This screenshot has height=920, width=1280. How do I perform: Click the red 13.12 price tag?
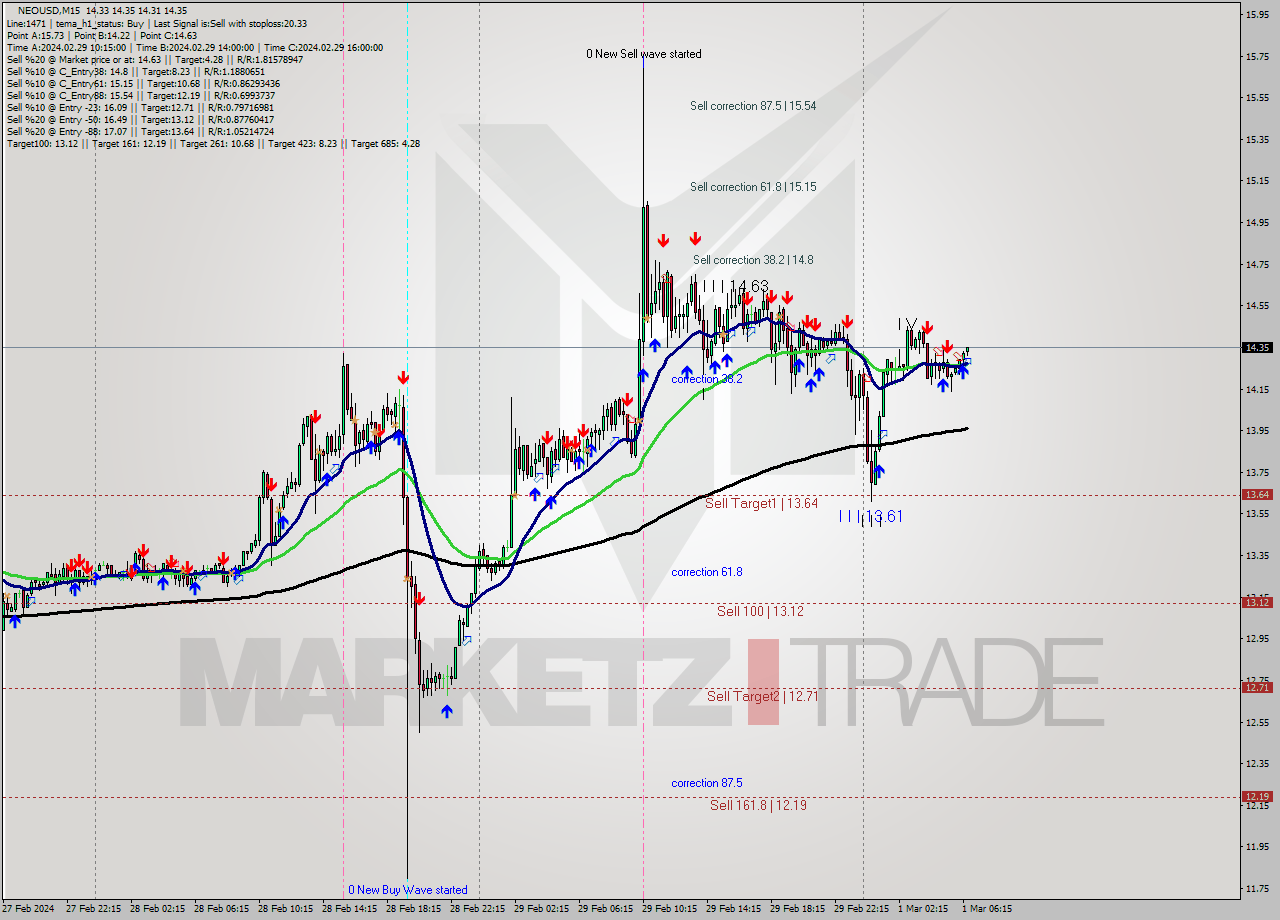click(1257, 602)
